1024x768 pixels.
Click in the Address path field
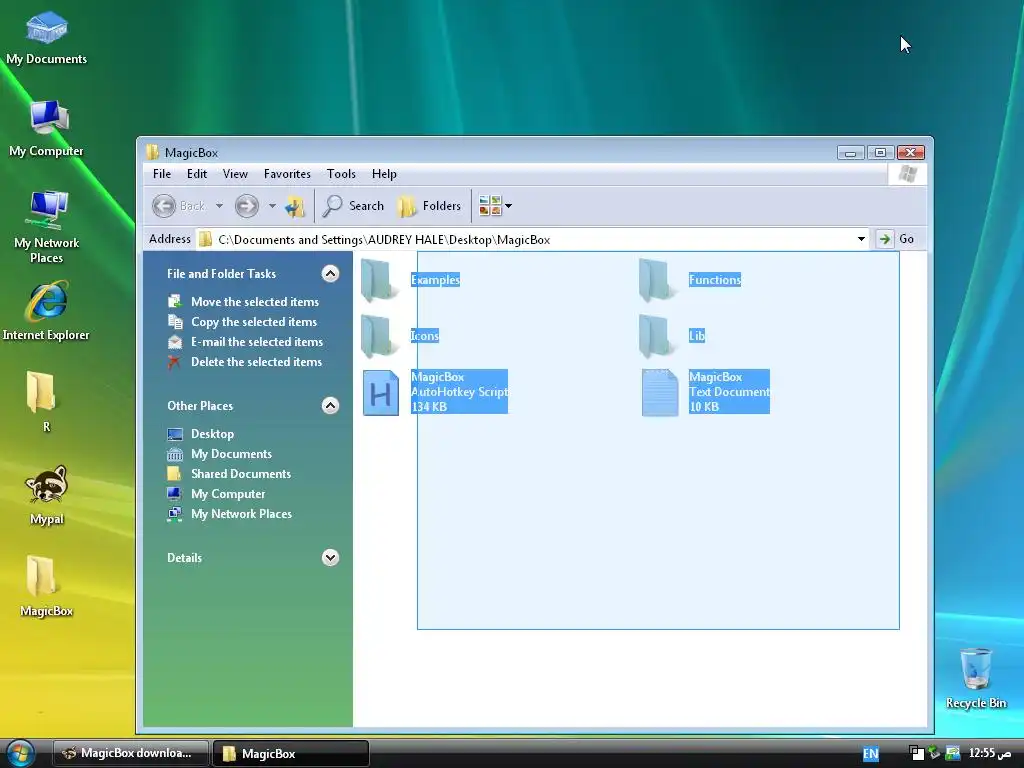pos(526,240)
